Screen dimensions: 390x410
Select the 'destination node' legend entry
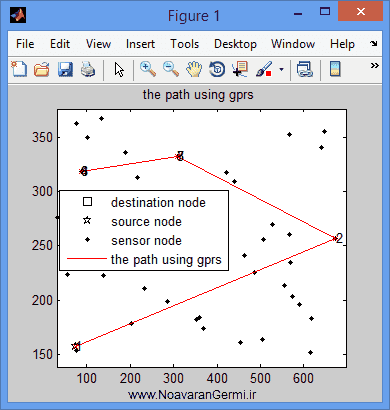[158, 202]
